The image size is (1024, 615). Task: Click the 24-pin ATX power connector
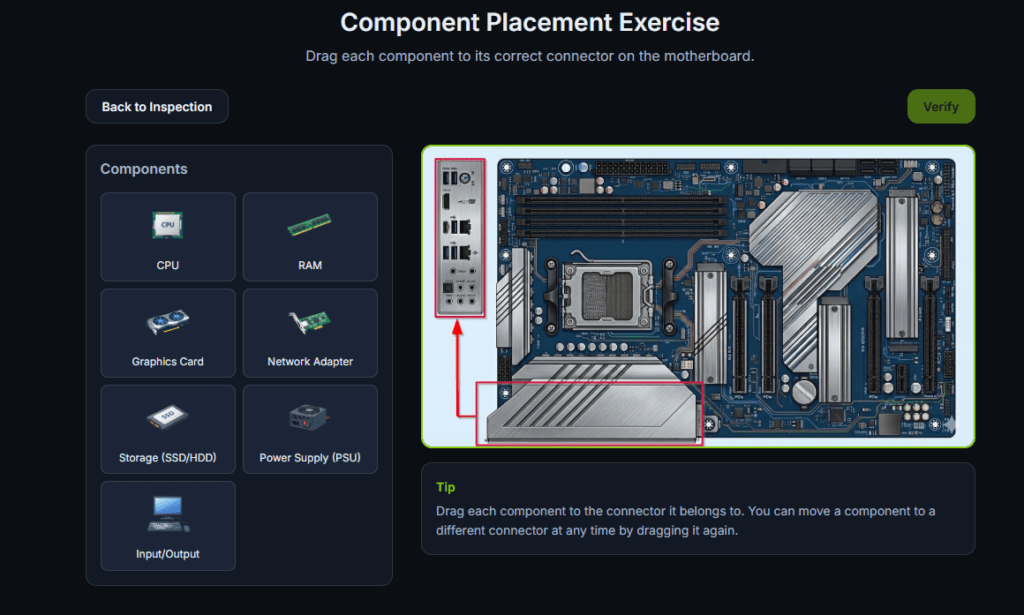[x=635, y=167]
